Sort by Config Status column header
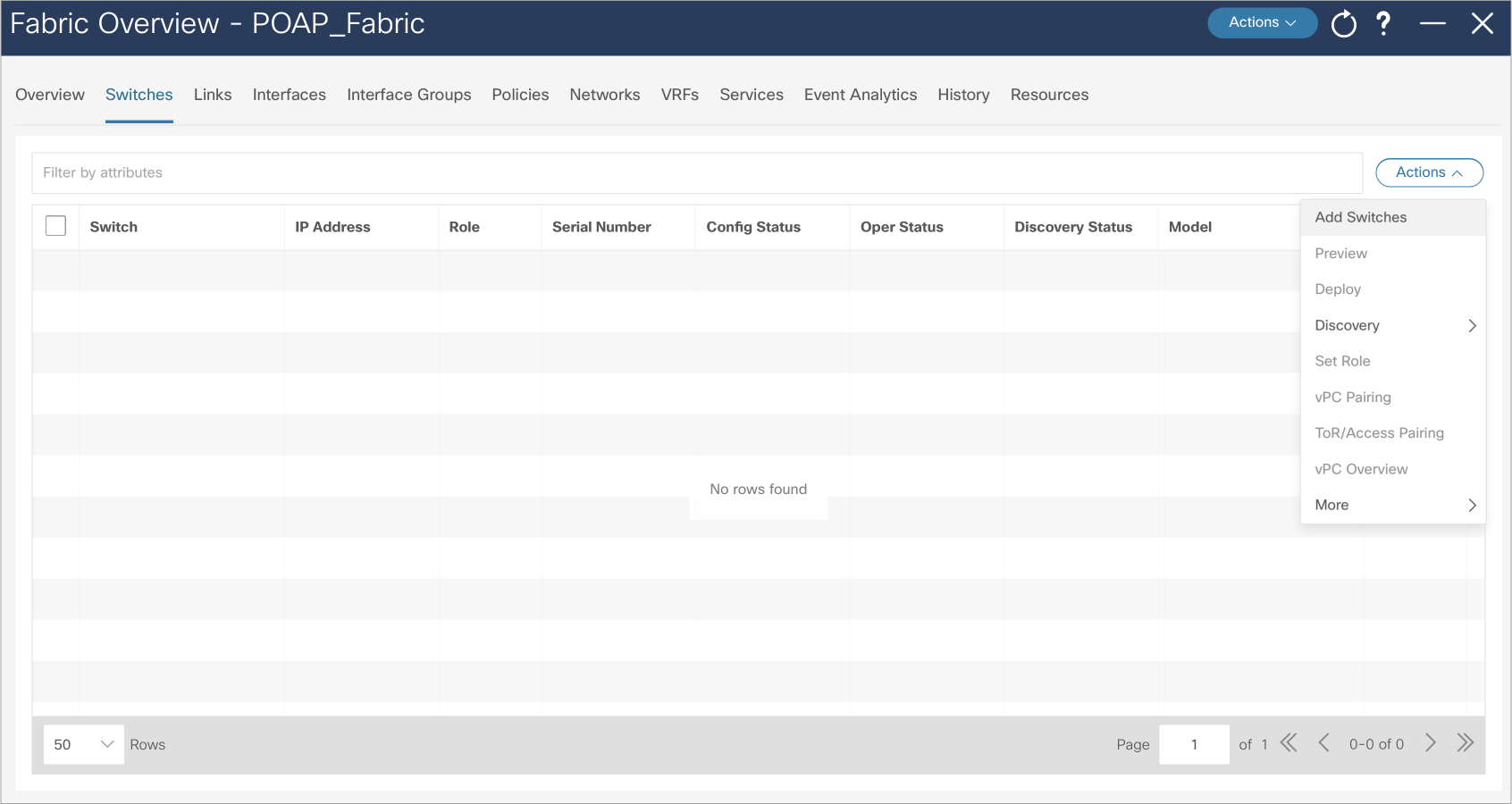Screen dimensions: 1512x804 [x=753, y=227]
